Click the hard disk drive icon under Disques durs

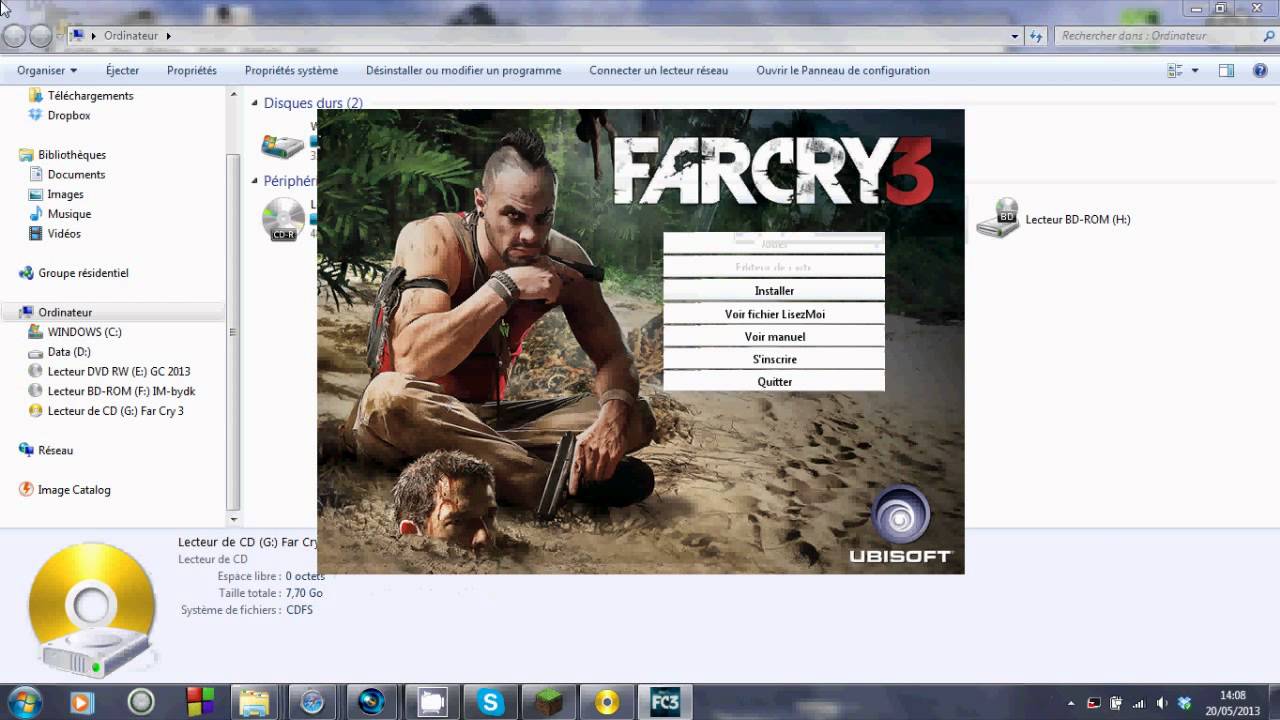pos(283,145)
